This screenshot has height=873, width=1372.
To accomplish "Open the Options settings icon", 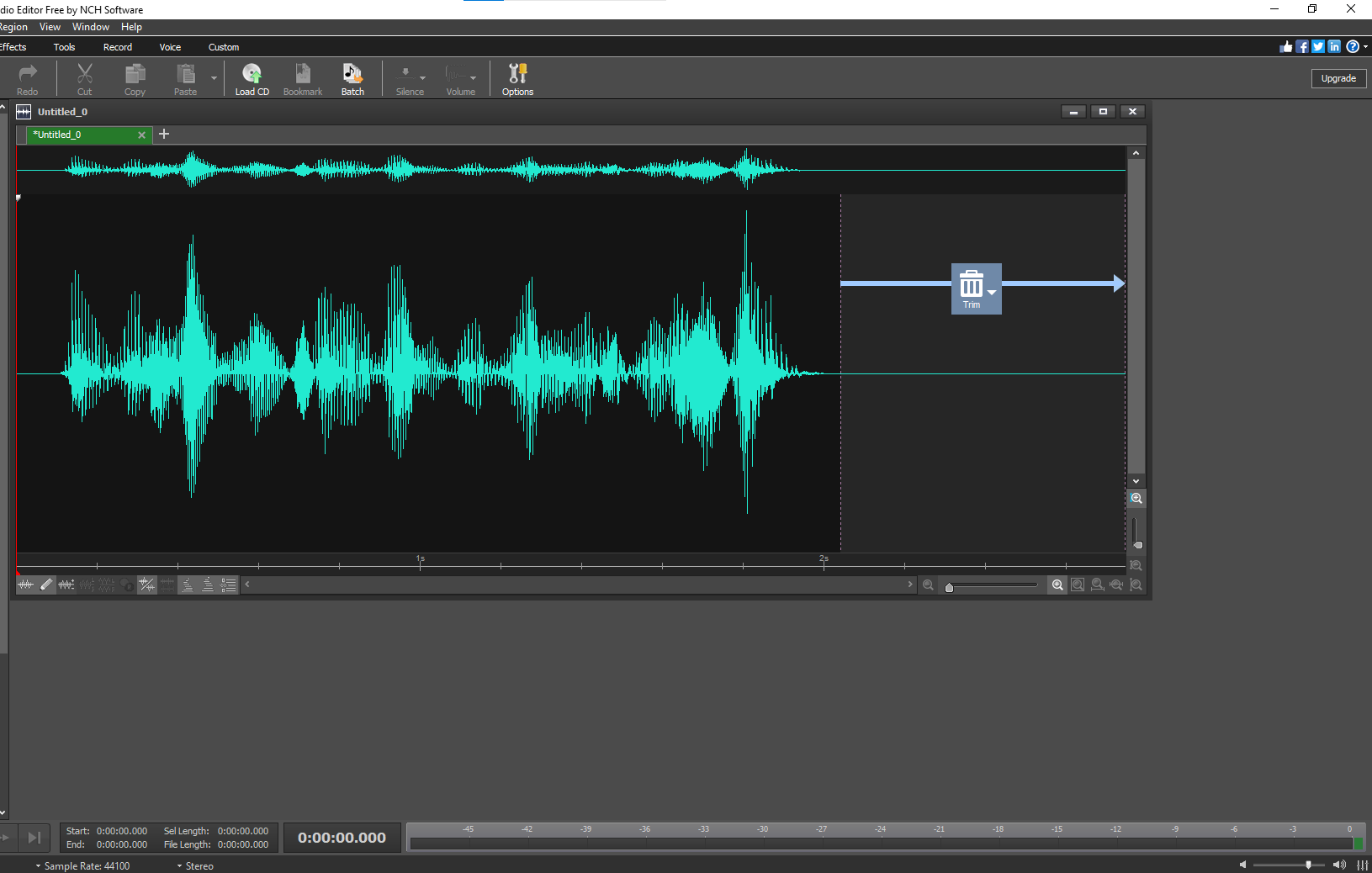I will tap(517, 79).
